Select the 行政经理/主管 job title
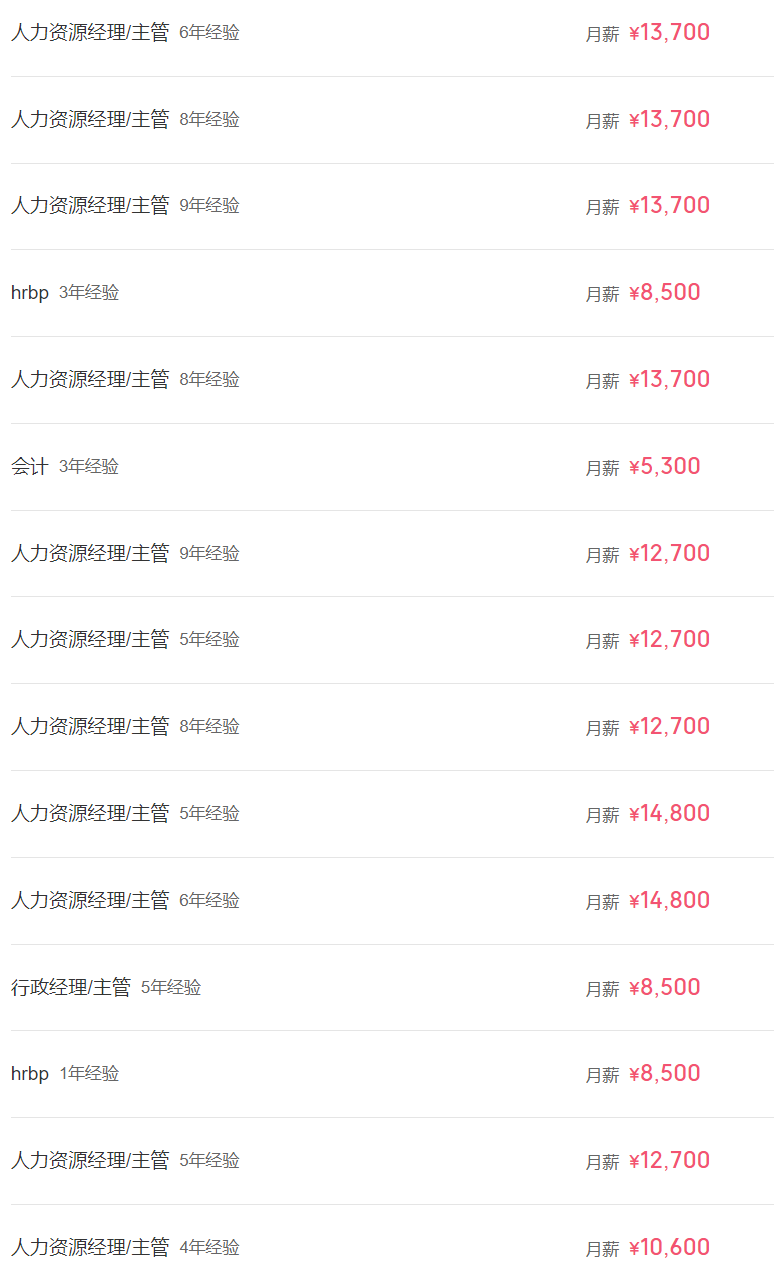The width and height of the screenshot is (774, 1279). (71, 988)
